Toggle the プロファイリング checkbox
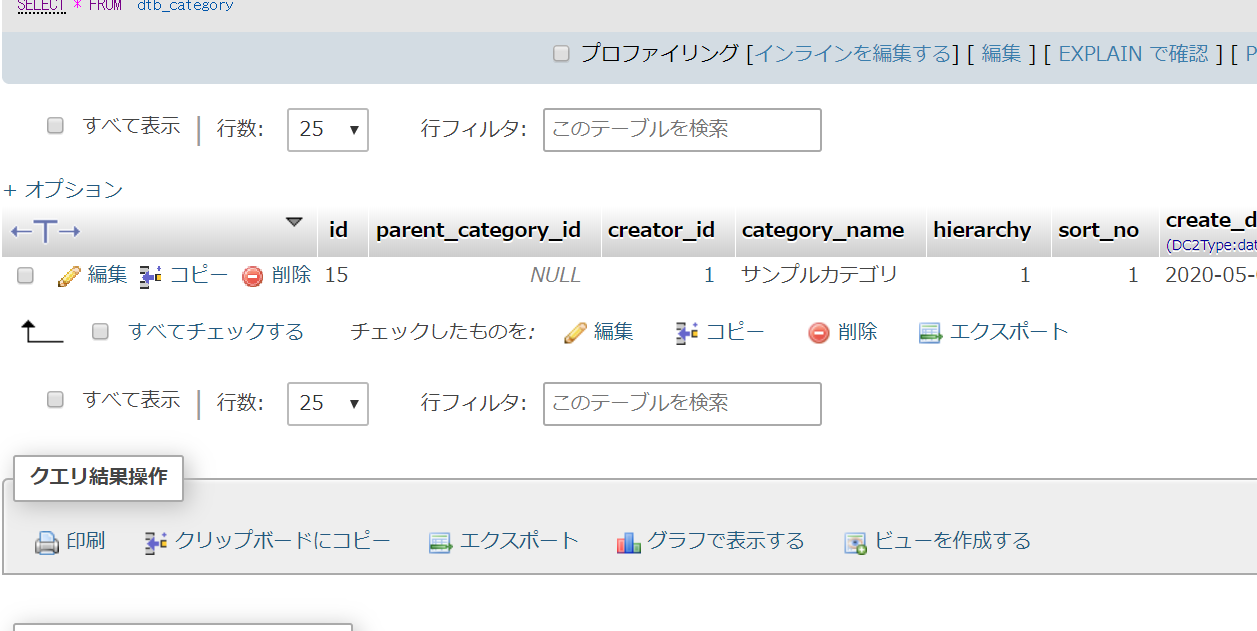Screen dimensions: 1257x631 tap(562, 54)
